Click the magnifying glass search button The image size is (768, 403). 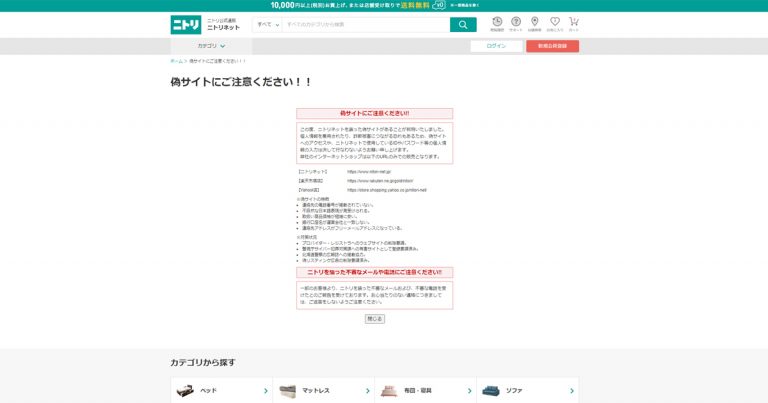pyautogui.click(x=463, y=24)
